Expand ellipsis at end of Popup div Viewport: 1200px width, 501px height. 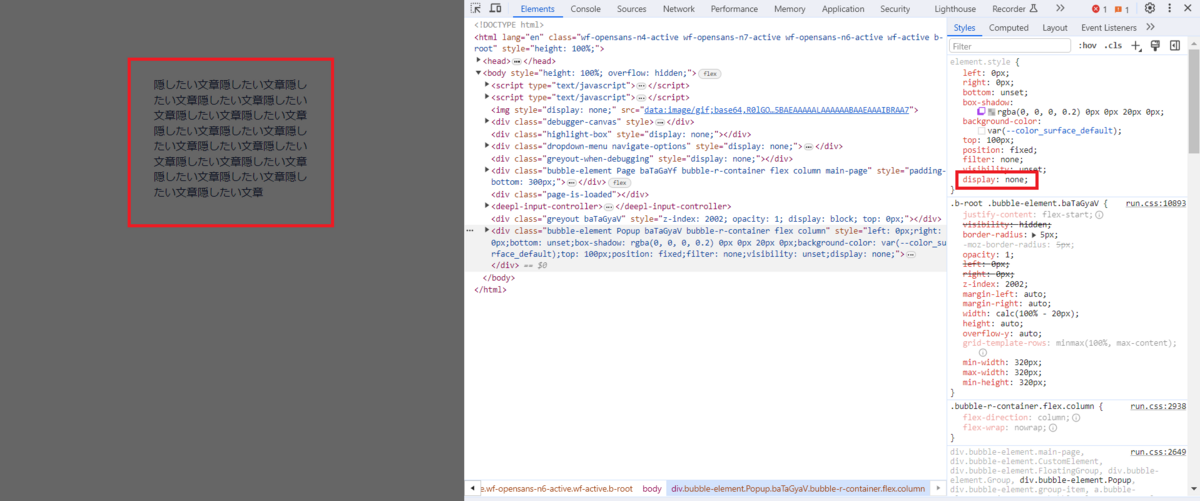tap(909, 255)
